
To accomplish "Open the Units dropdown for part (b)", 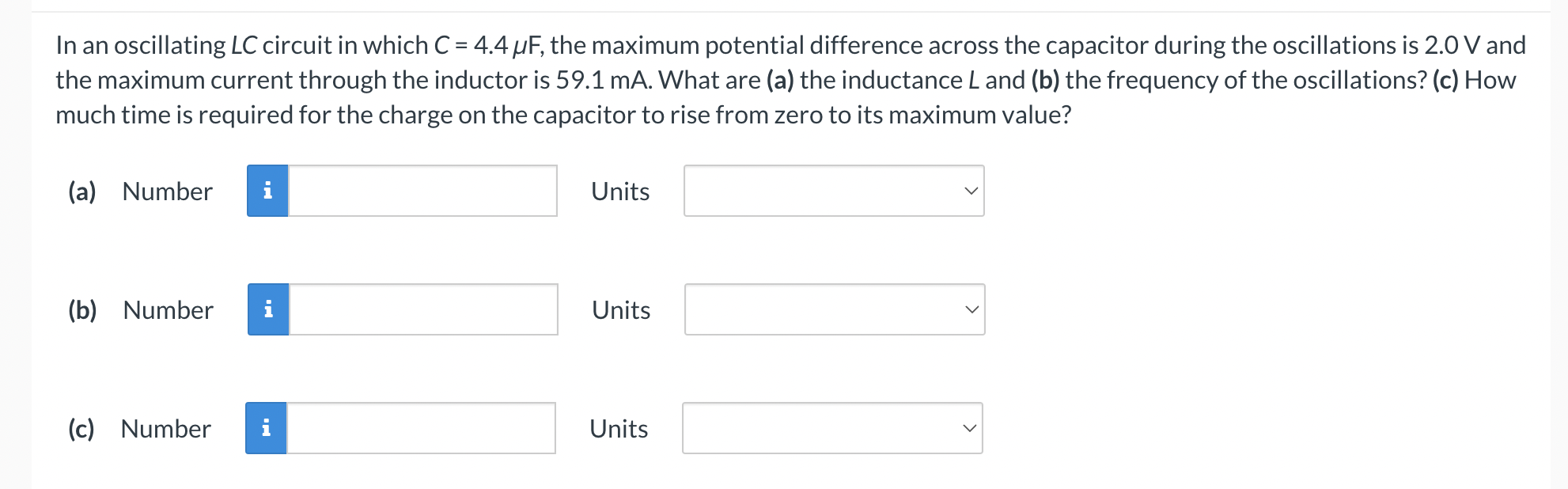I will tap(834, 309).
